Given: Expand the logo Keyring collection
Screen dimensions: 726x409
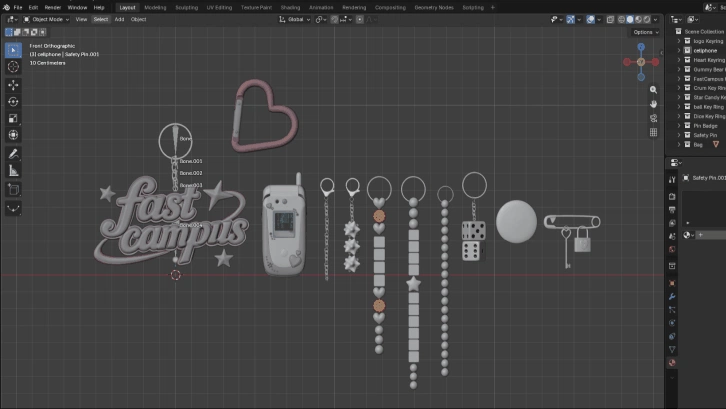Looking at the screenshot, I should coord(679,41).
